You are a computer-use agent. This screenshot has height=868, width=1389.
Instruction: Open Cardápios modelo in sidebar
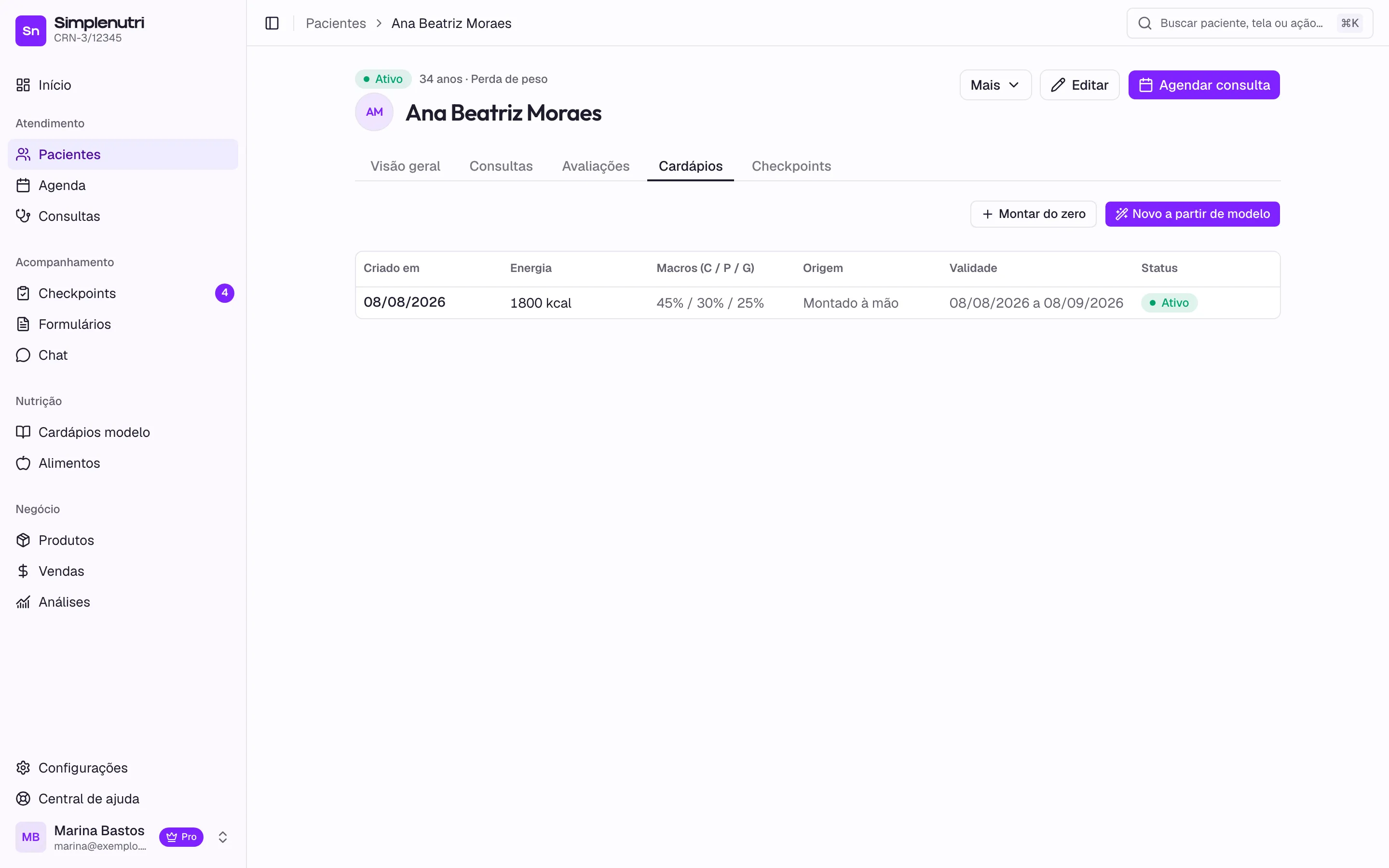coord(123,432)
